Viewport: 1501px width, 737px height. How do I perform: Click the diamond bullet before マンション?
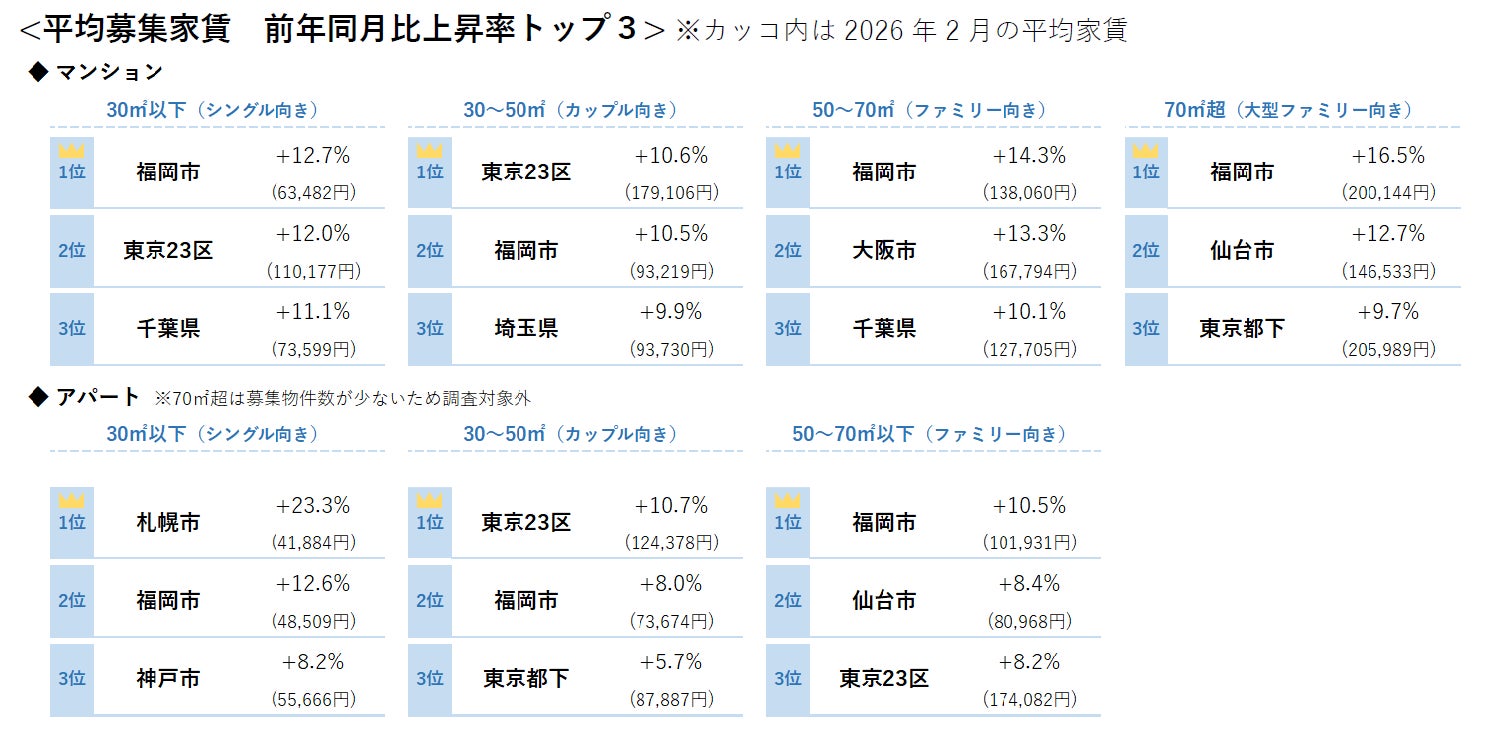[x=39, y=72]
